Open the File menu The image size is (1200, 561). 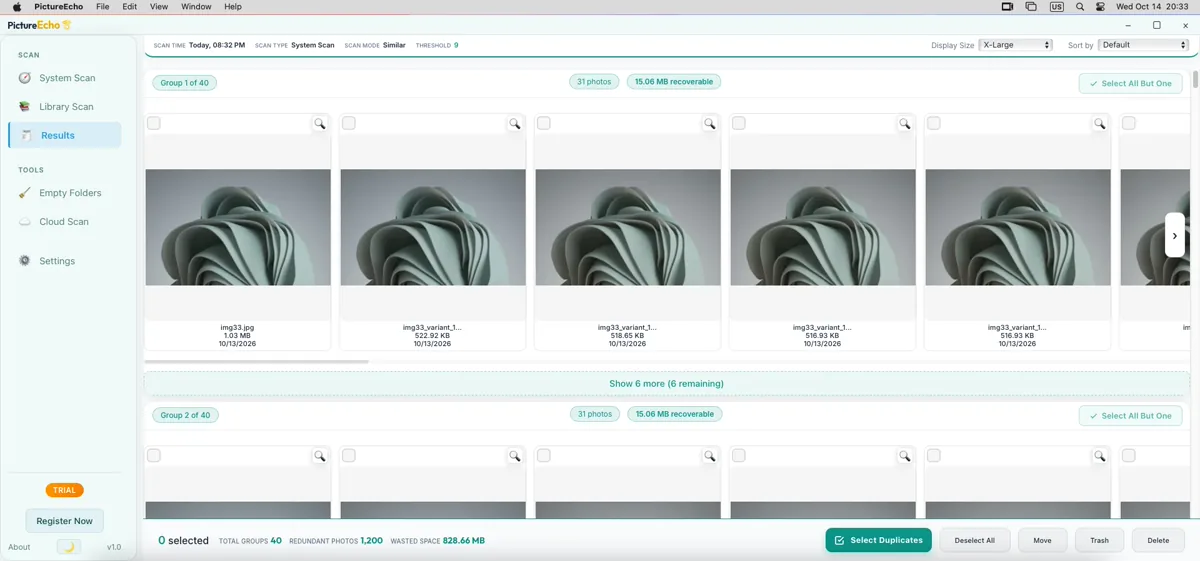[x=103, y=7]
